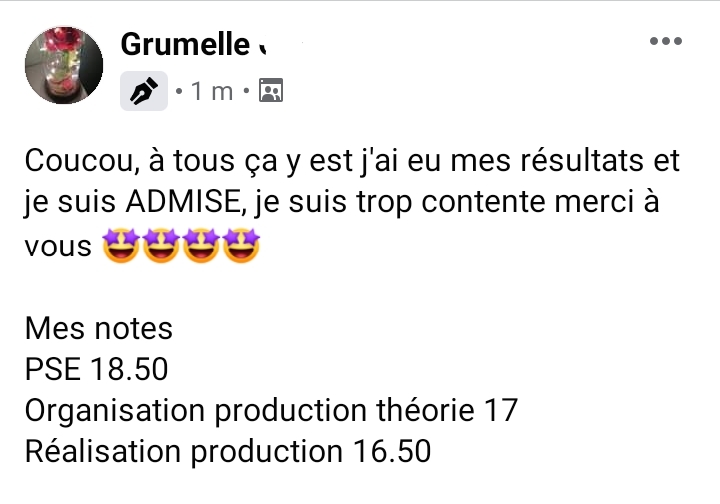This screenshot has width=720, height=504.
Task: Open the three-dot post options menu
Action: [665, 42]
